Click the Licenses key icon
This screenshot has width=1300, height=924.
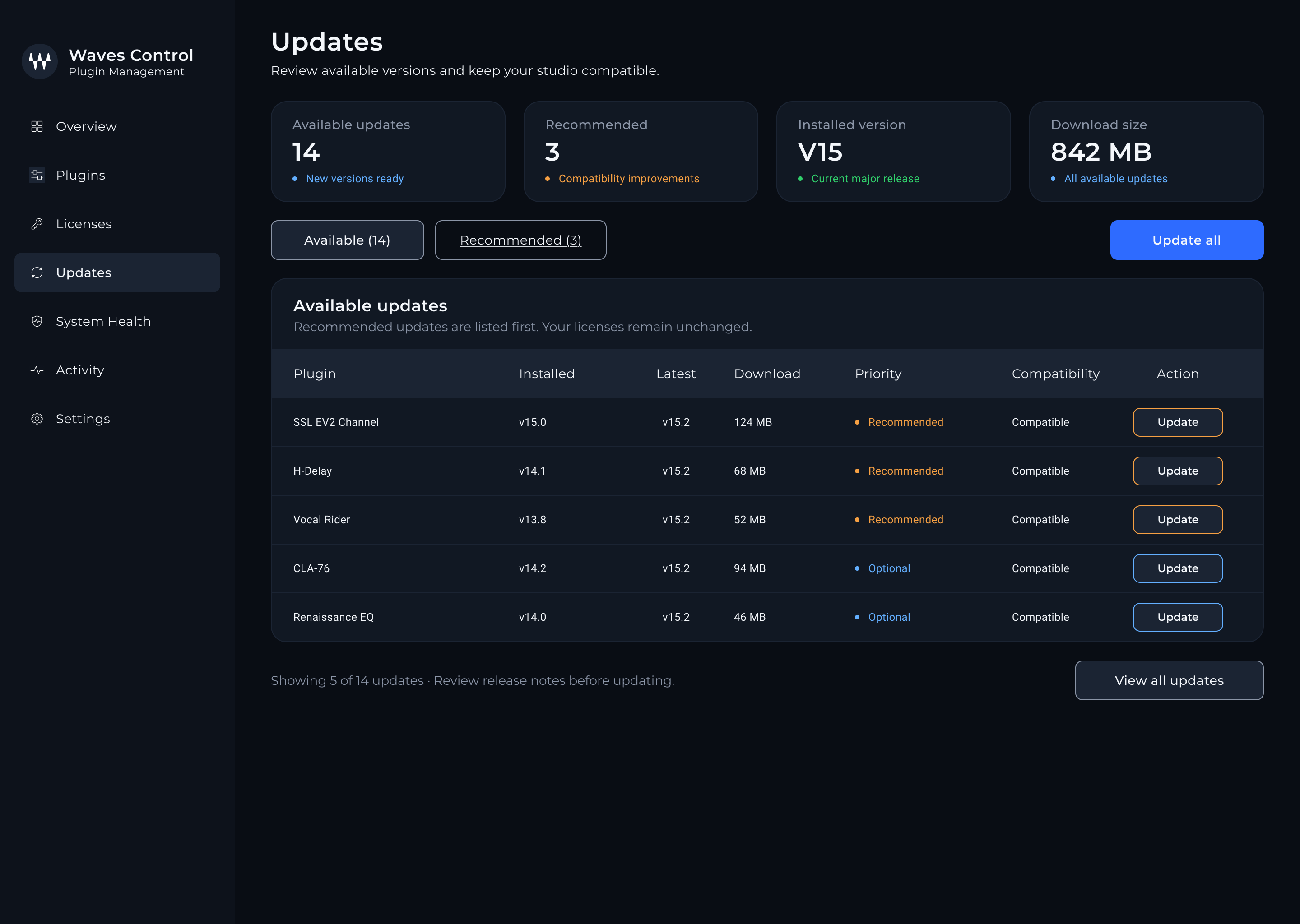click(37, 224)
